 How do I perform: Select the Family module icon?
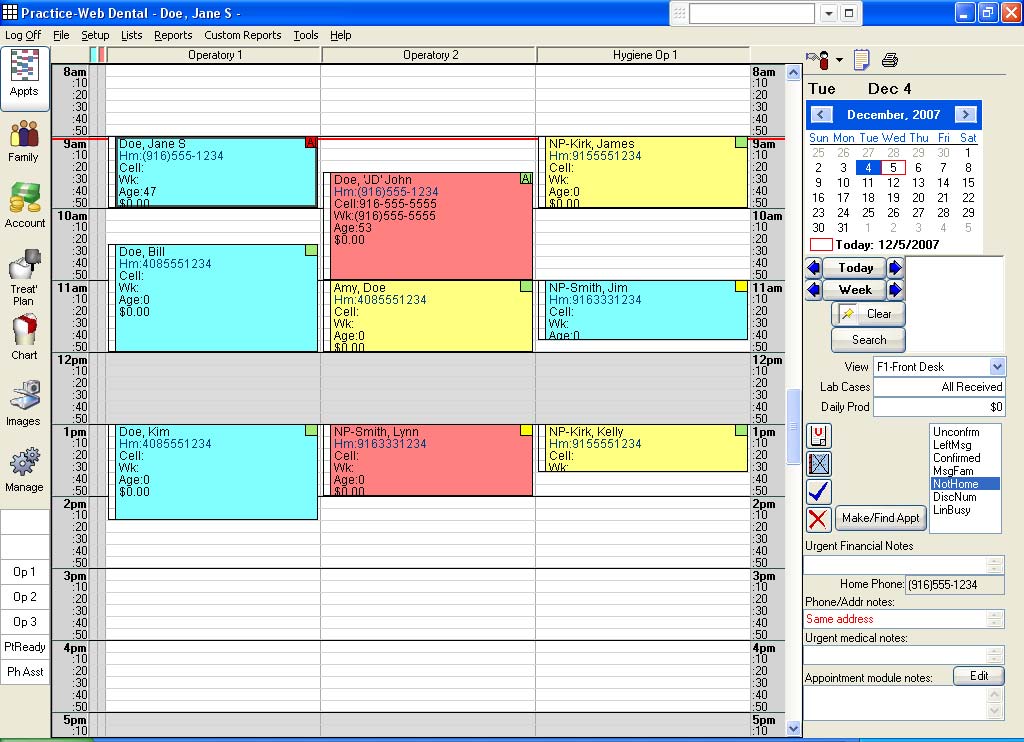24,141
